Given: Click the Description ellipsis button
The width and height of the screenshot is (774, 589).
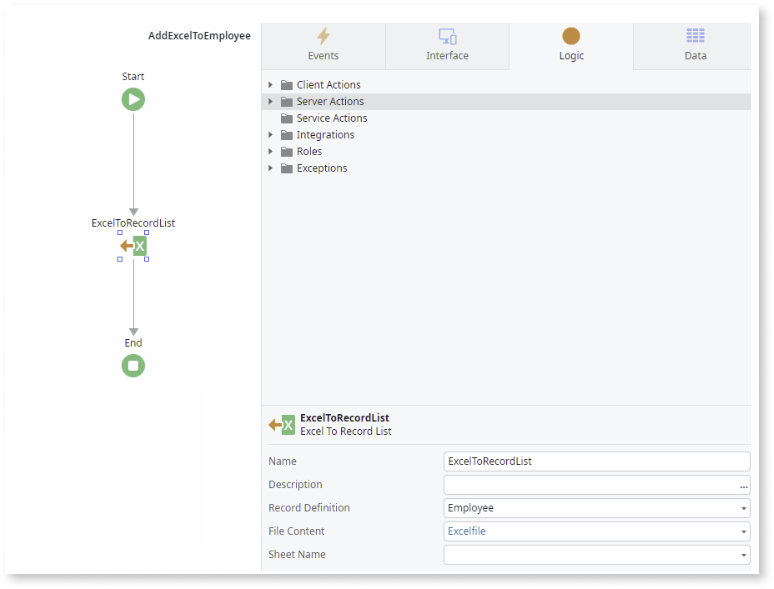Looking at the screenshot, I should [x=743, y=485].
